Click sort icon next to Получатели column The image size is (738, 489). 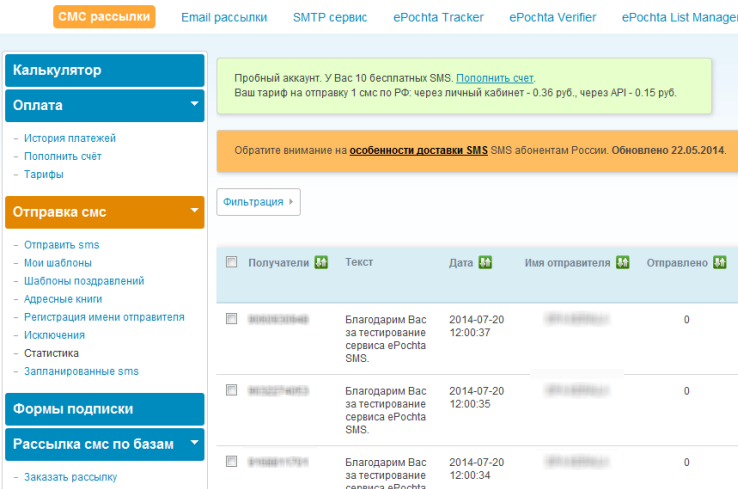(321, 262)
